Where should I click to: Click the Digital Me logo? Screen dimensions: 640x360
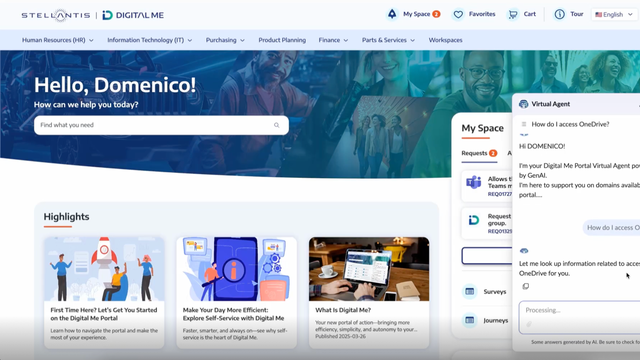133,15
